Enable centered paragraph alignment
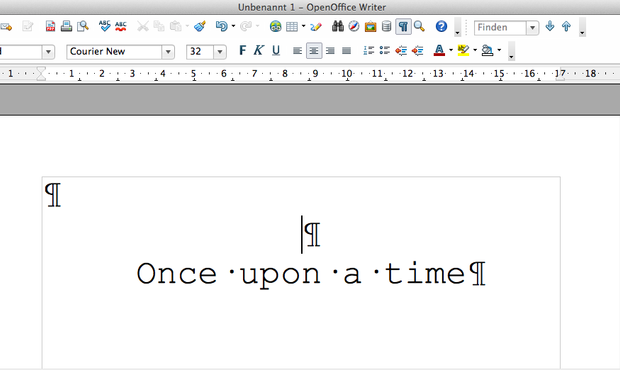This screenshot has width=620, height=370. pyautogui.click(x=314, y=51)
